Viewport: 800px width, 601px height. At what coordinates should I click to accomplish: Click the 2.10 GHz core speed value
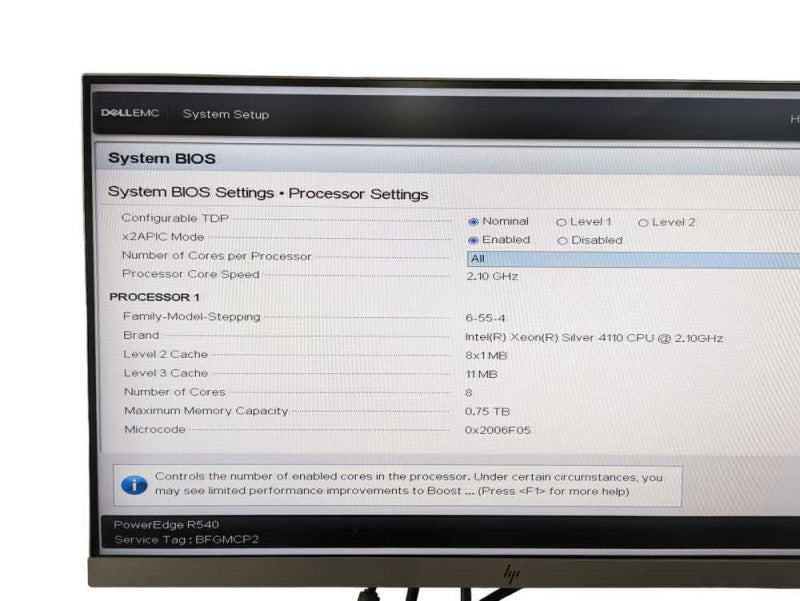point(492,277)
